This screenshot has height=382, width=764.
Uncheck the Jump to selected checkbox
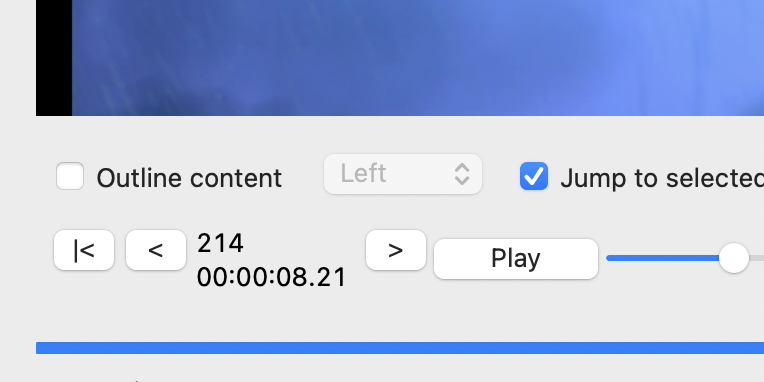coord(534,176)
